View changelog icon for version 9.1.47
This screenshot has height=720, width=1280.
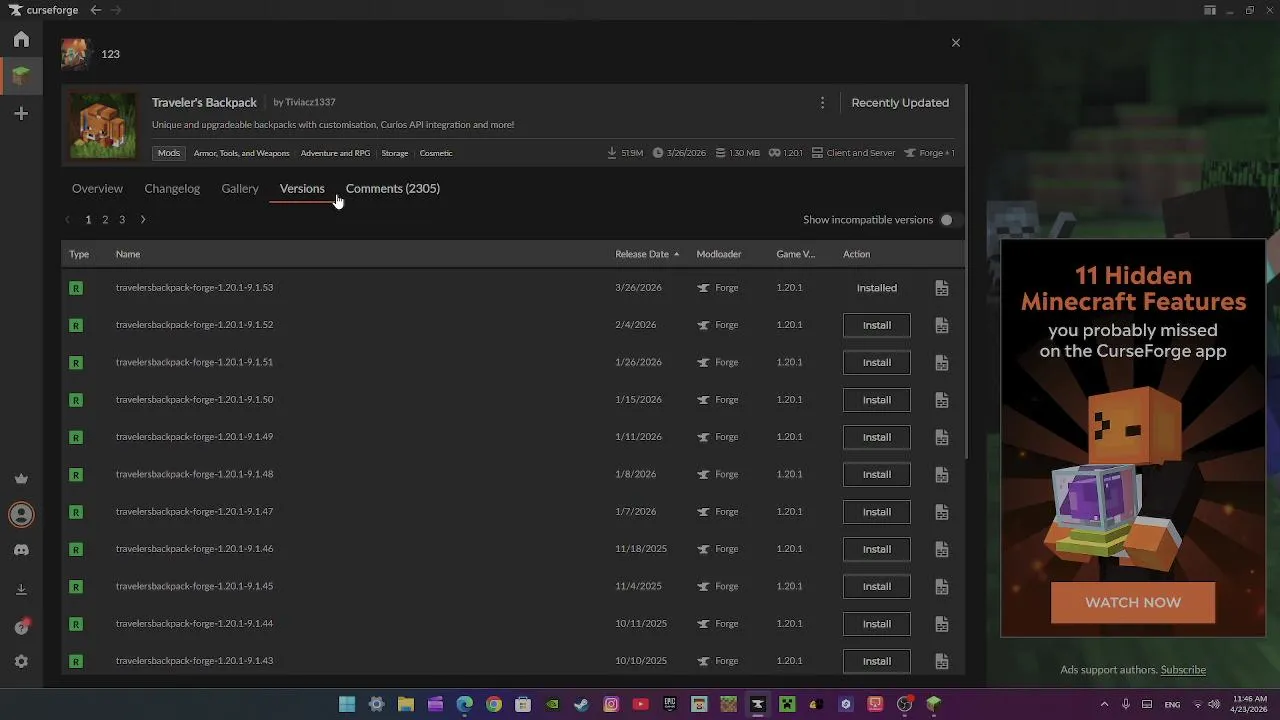tap(941, 512)
